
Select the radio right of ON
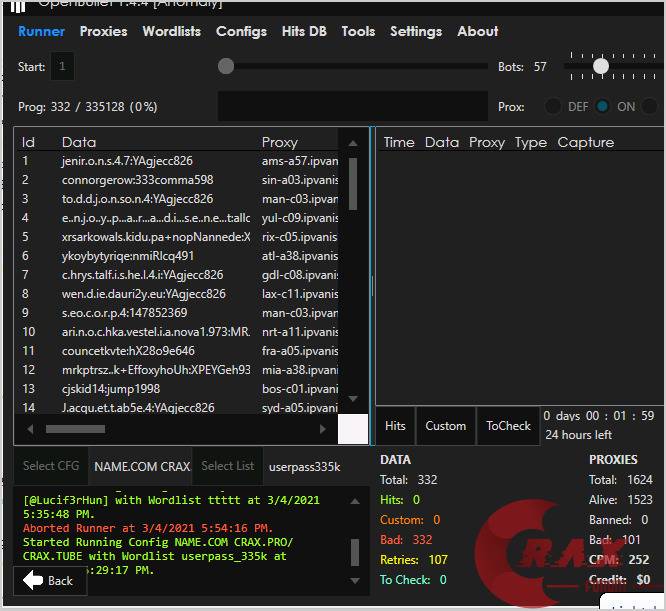point(649,106)
